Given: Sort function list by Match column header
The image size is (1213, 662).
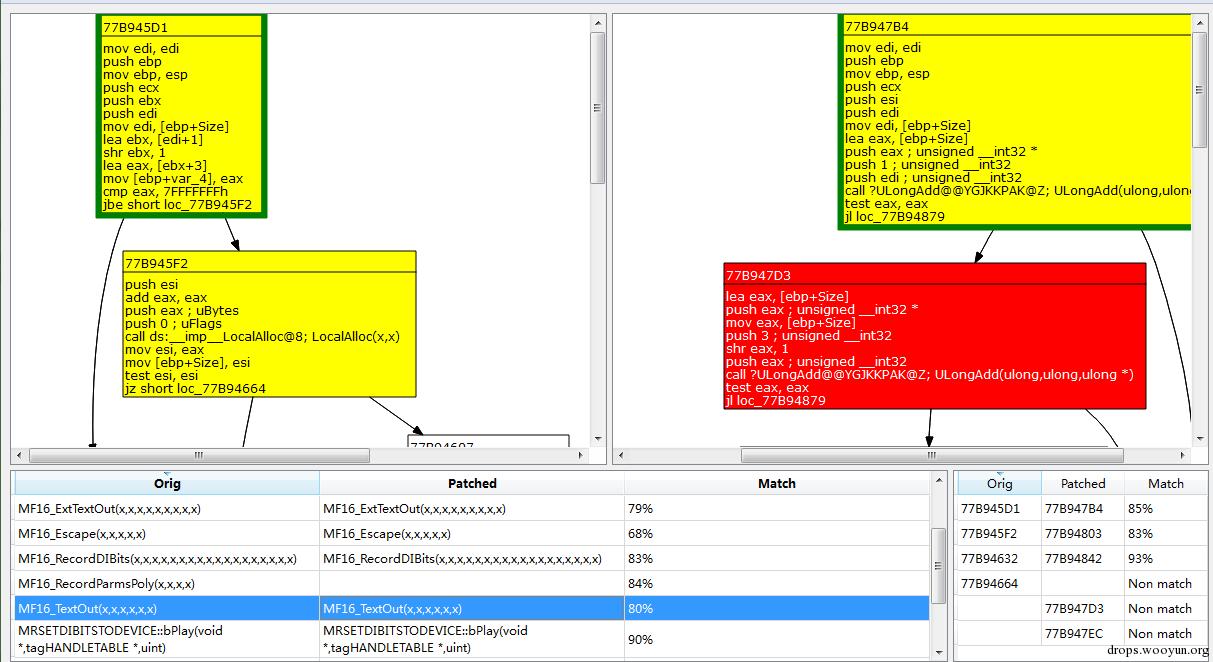Looking at the screenshot, I should tap(777, 483).
